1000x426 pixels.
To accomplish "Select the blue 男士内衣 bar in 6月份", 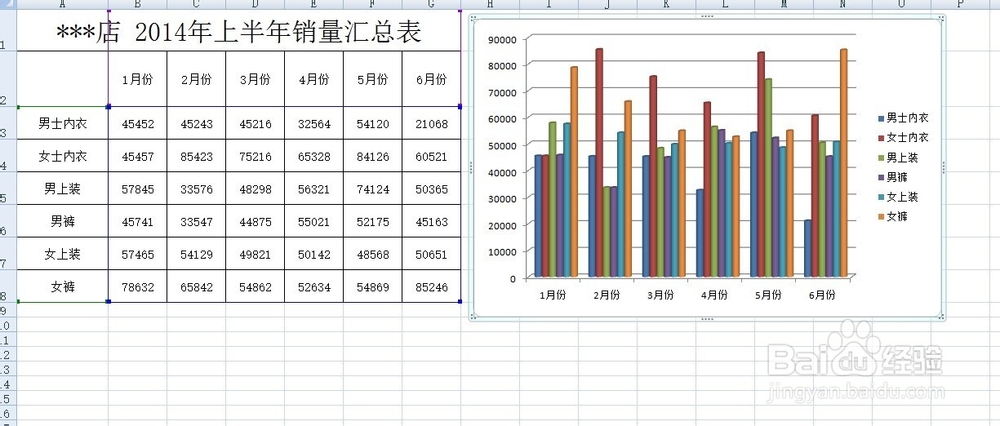I will point(808,249).
